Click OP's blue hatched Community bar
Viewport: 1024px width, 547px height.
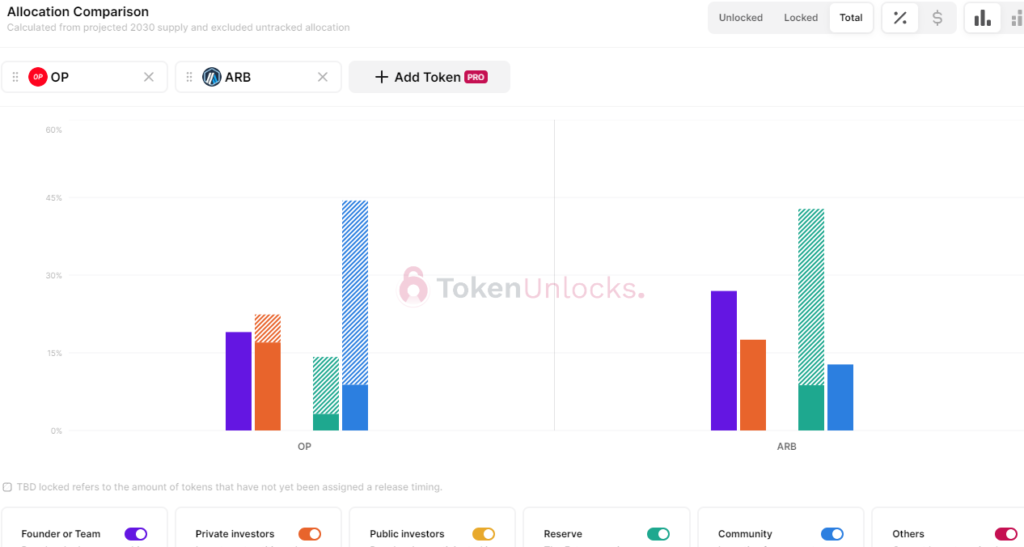[x=355, y=290]
